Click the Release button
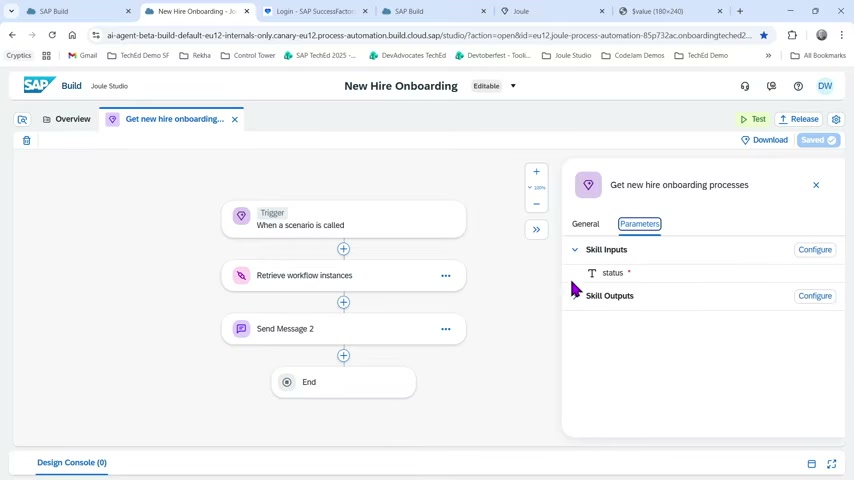Image resolution: width=854 pixels, height=480 pixels. pos(798,119)
